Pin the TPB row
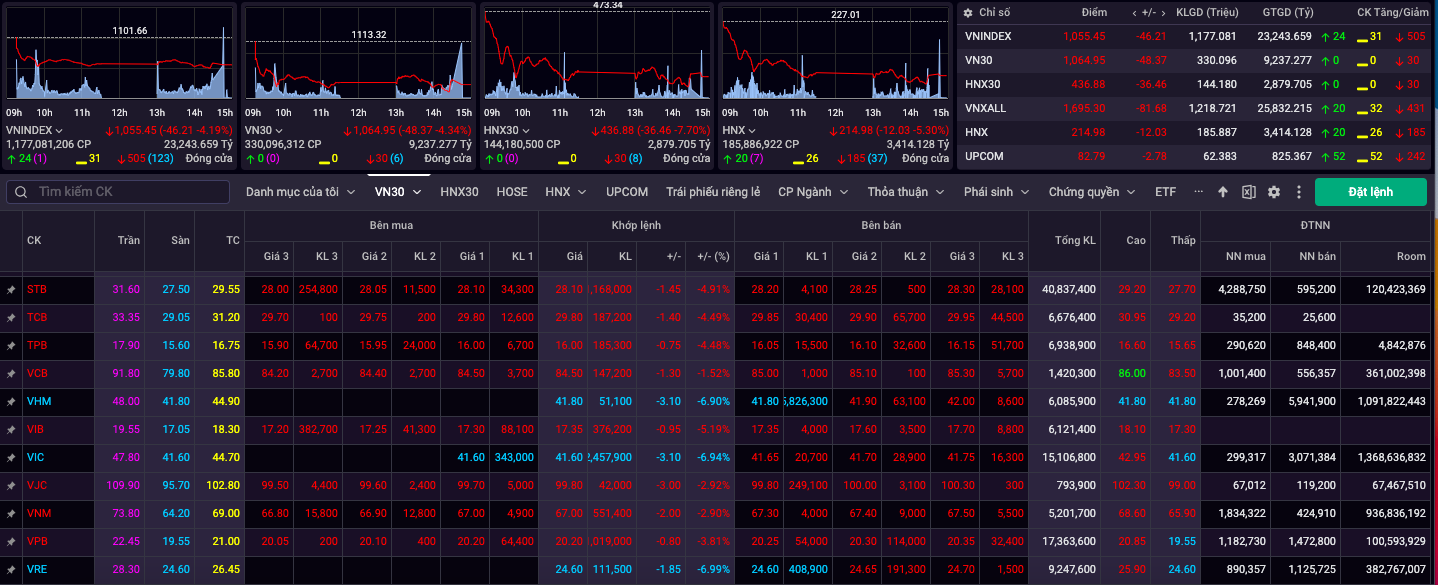This screenshot has width=1438, height=585. [11, 345]
